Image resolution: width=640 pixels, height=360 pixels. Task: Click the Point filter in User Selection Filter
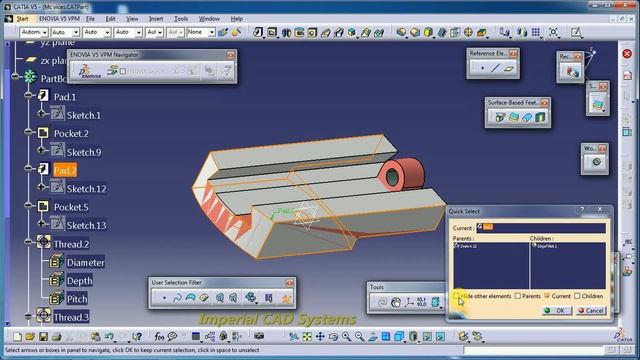click(x=164, y=298)
